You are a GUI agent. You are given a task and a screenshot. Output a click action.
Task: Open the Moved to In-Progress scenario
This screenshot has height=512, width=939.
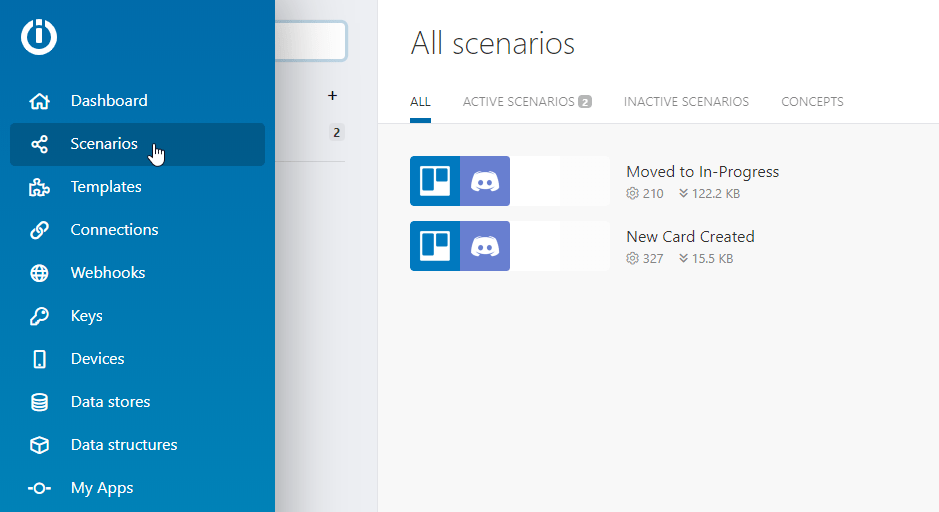[x=702, y=172]
